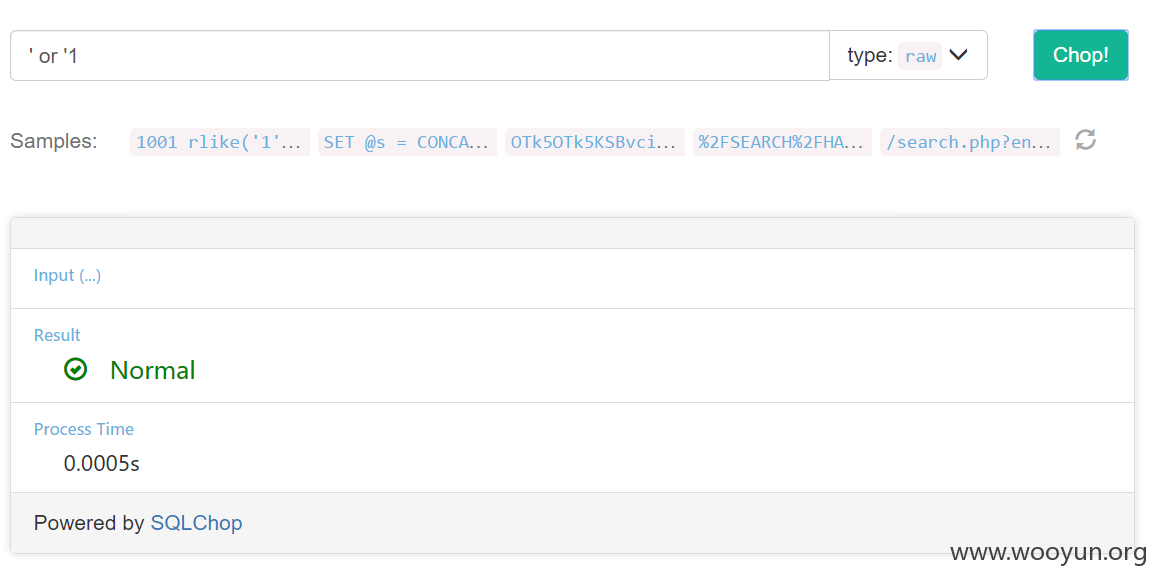Click the Normal result text
This screenshot has height=581, width=1156.
(x=153, y=370)
